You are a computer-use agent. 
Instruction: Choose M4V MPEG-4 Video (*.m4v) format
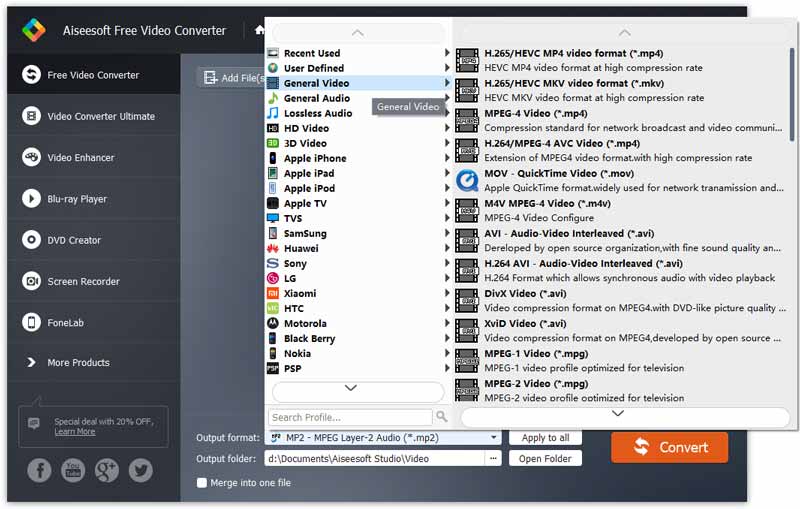[x=621, y=211]
